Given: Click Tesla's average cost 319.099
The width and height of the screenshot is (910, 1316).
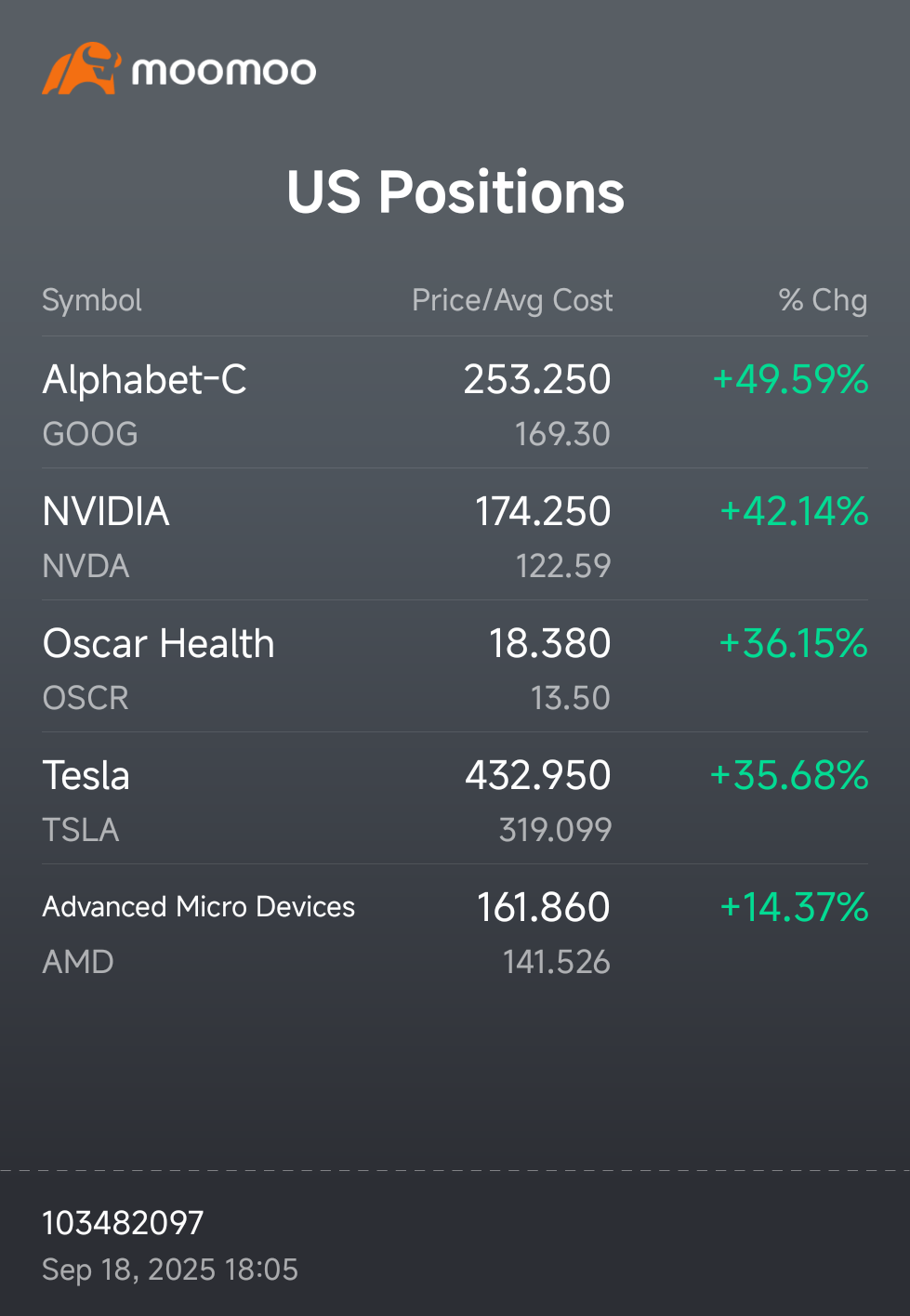Looking at the screenshot, I should click(x=554, y=829).
